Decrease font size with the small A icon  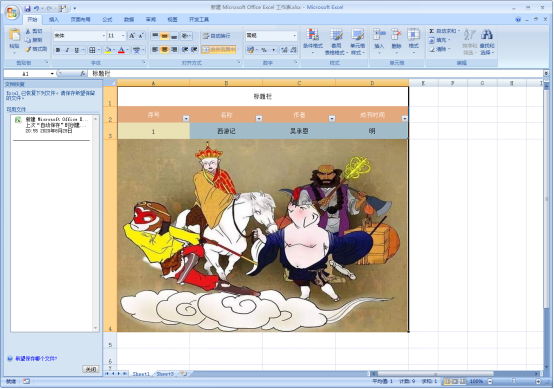point(141,36)
